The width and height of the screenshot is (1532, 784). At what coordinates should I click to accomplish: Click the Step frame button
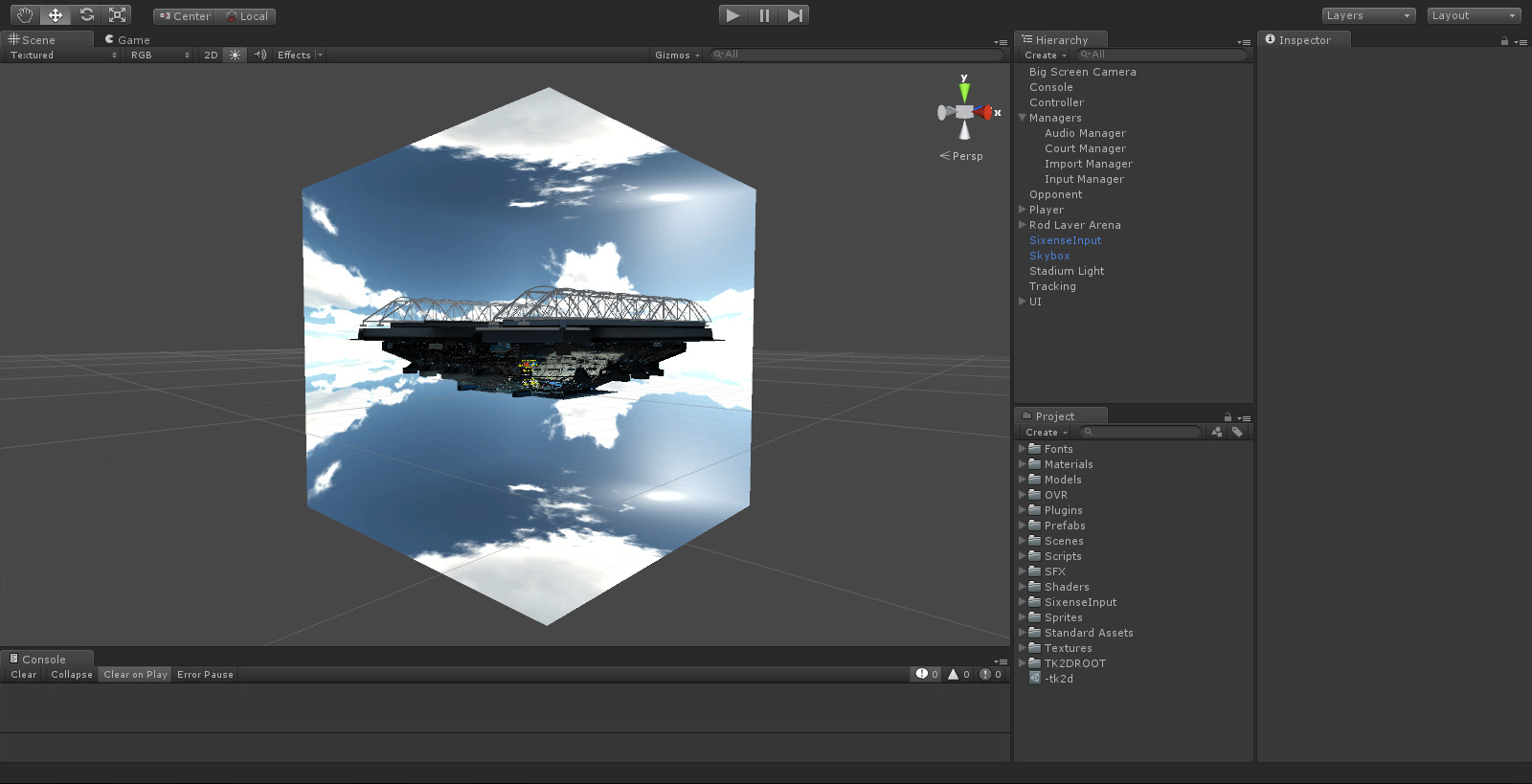click(x=795, y=15)
